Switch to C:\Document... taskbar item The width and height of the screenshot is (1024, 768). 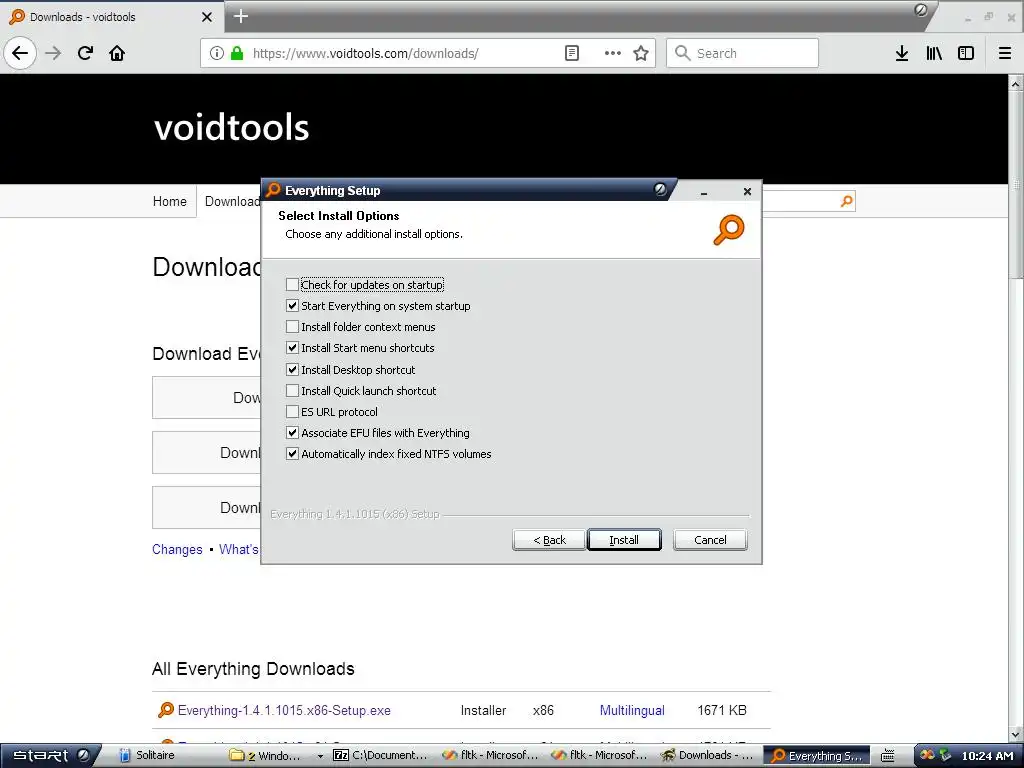click(381, 756)
